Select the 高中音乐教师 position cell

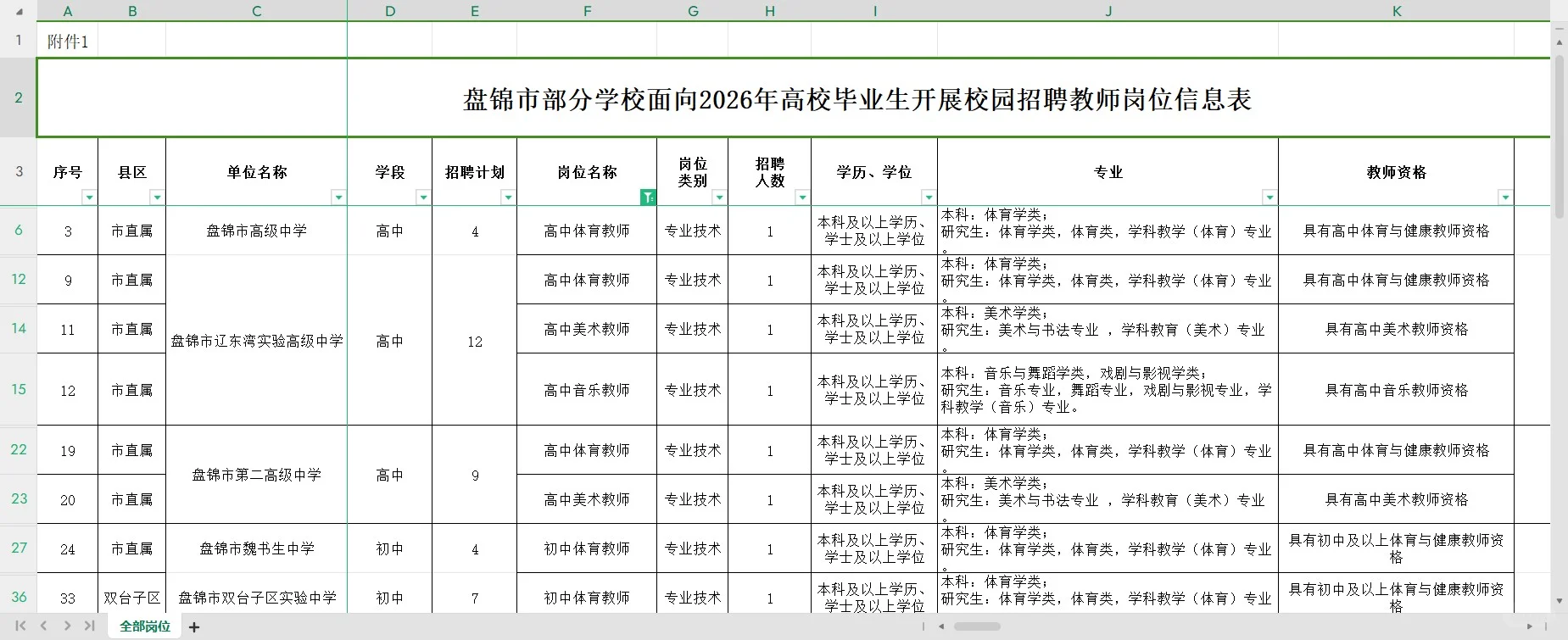pos(587,390)
